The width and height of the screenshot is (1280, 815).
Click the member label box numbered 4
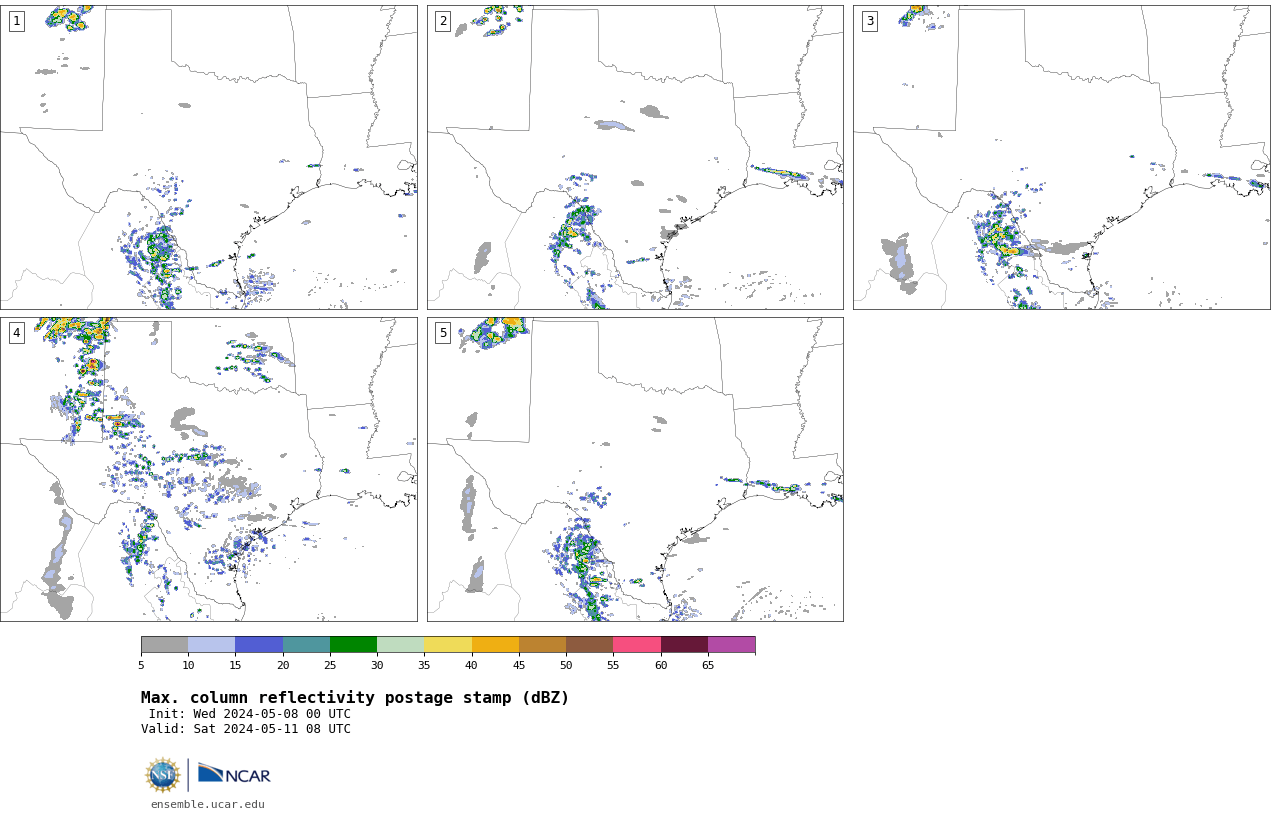pos(16,333)
